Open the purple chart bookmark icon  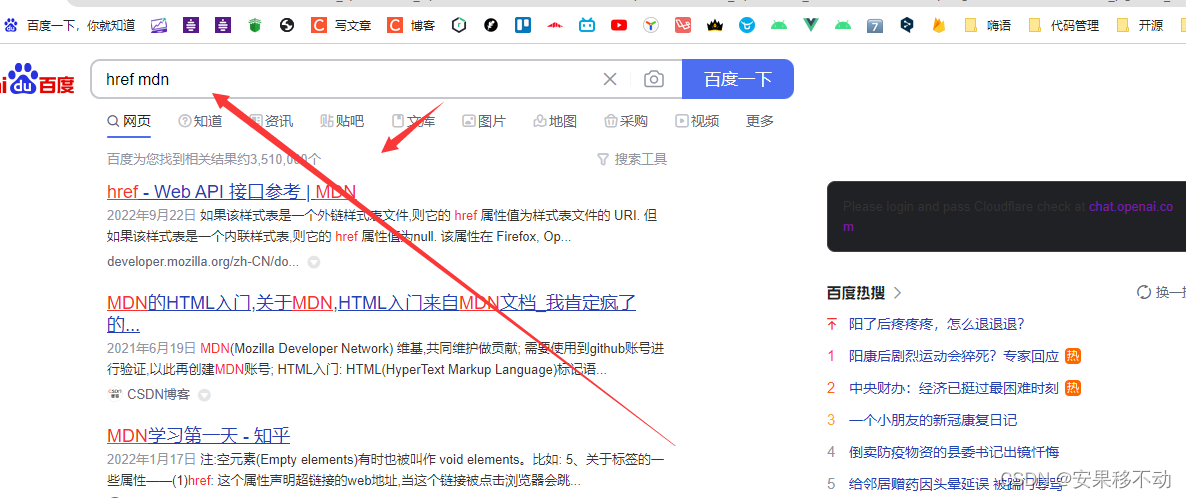click(x=159, y=25)
